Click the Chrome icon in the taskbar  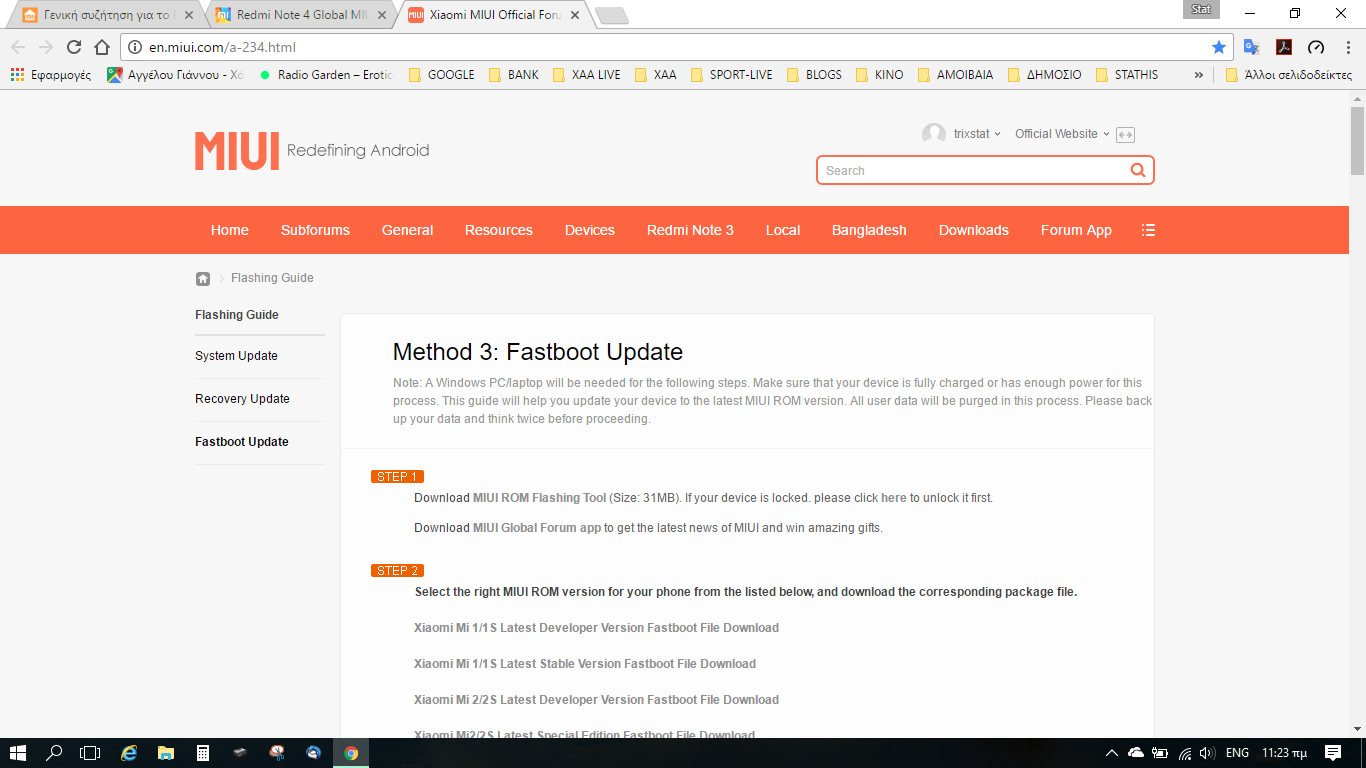(351, 753)
